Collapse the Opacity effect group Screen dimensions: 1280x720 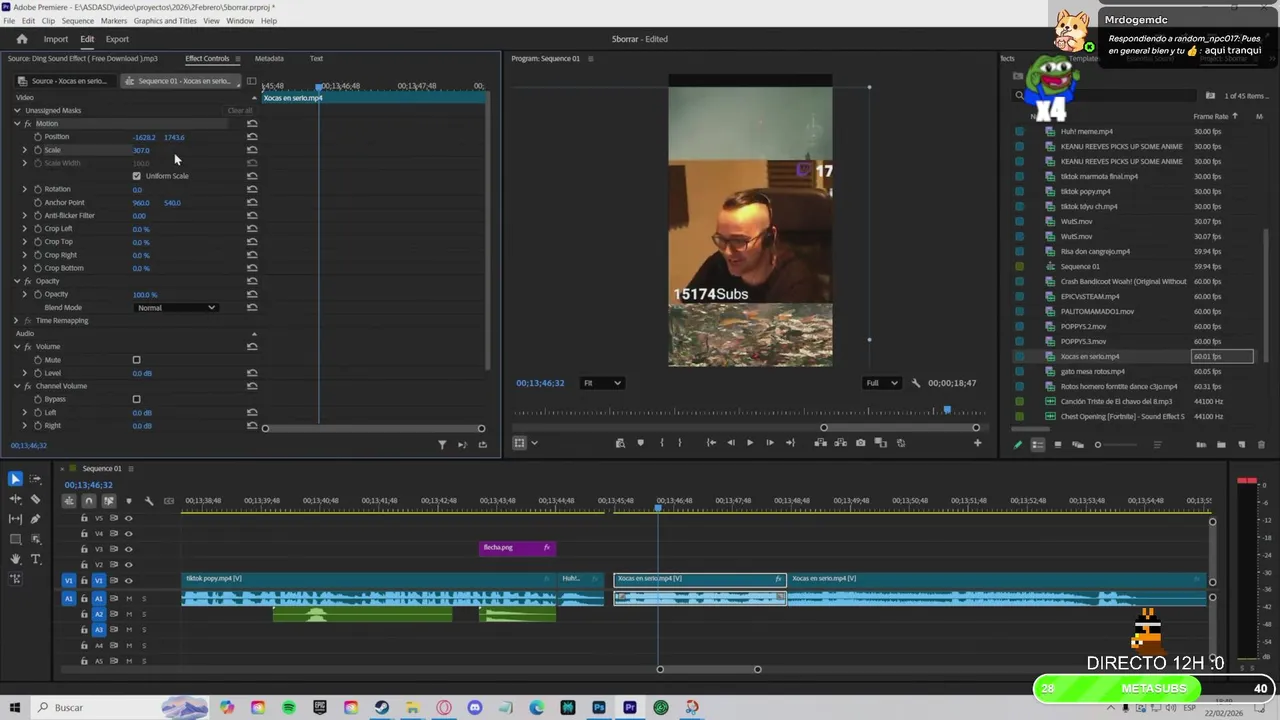pos(17,281)
